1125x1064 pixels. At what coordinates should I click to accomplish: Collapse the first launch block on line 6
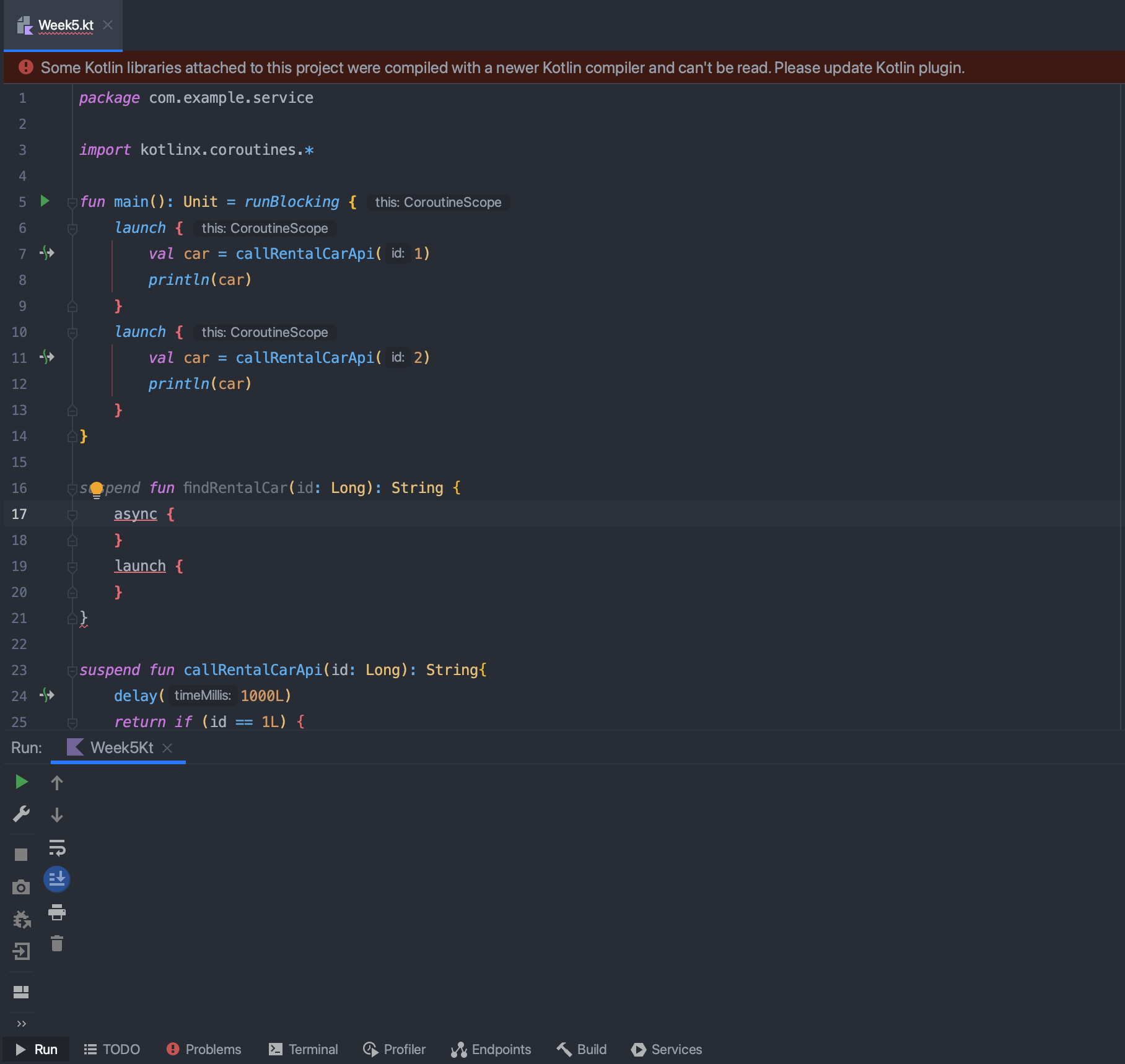72,229
